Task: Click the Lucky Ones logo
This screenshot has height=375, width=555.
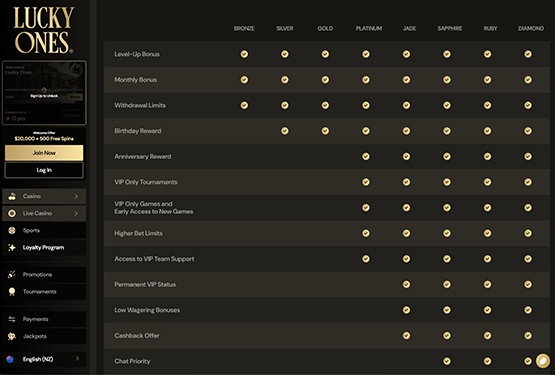Action: (44, 30)
